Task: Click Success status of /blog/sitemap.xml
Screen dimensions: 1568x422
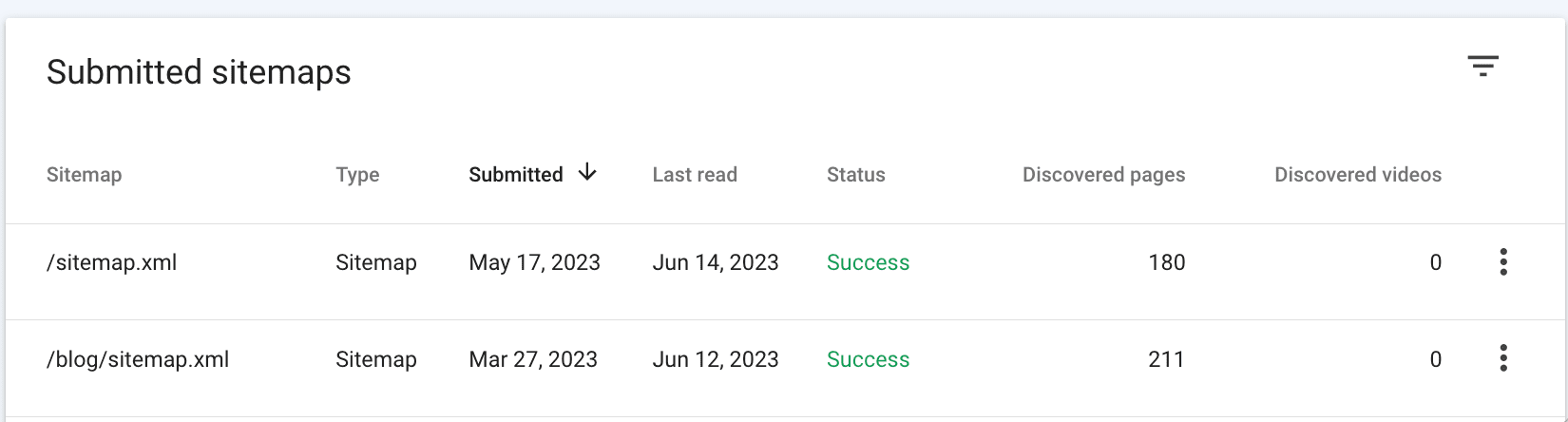Action: 869,359
